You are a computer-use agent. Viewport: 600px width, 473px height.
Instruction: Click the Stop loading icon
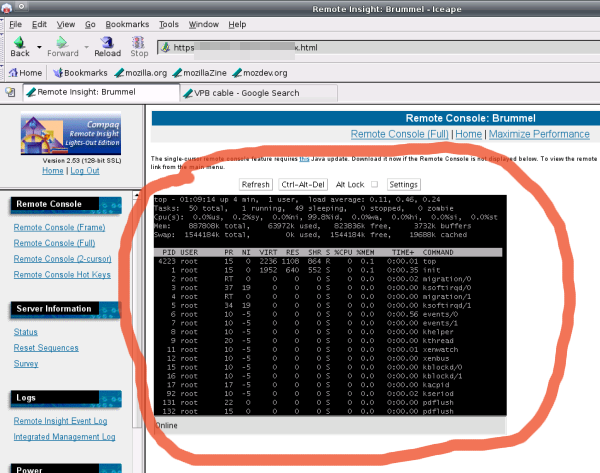click(139, 47)
